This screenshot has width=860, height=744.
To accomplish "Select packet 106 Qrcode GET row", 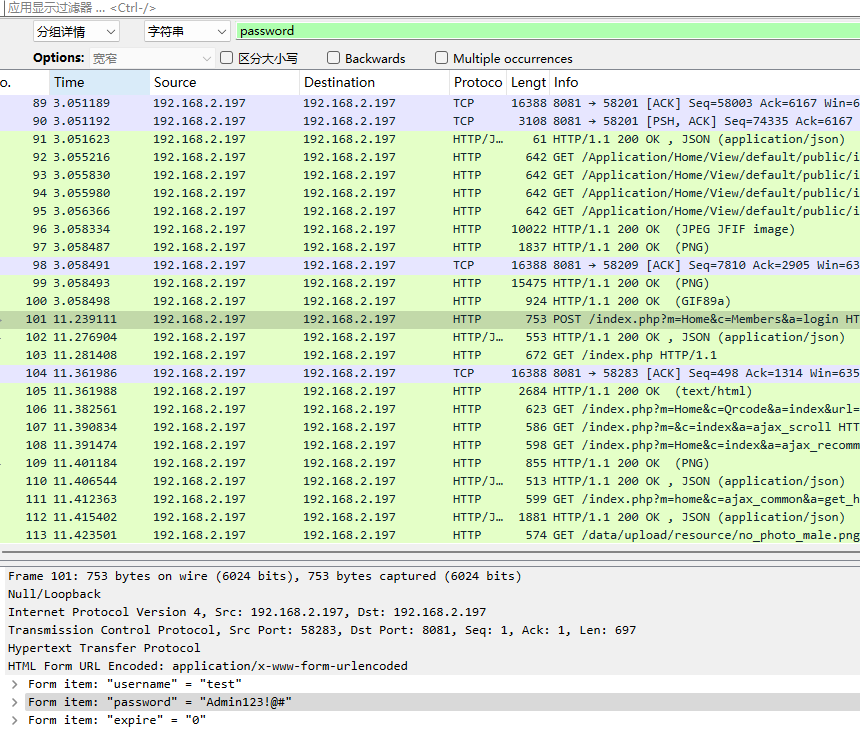I will click(x=430, y=409).
